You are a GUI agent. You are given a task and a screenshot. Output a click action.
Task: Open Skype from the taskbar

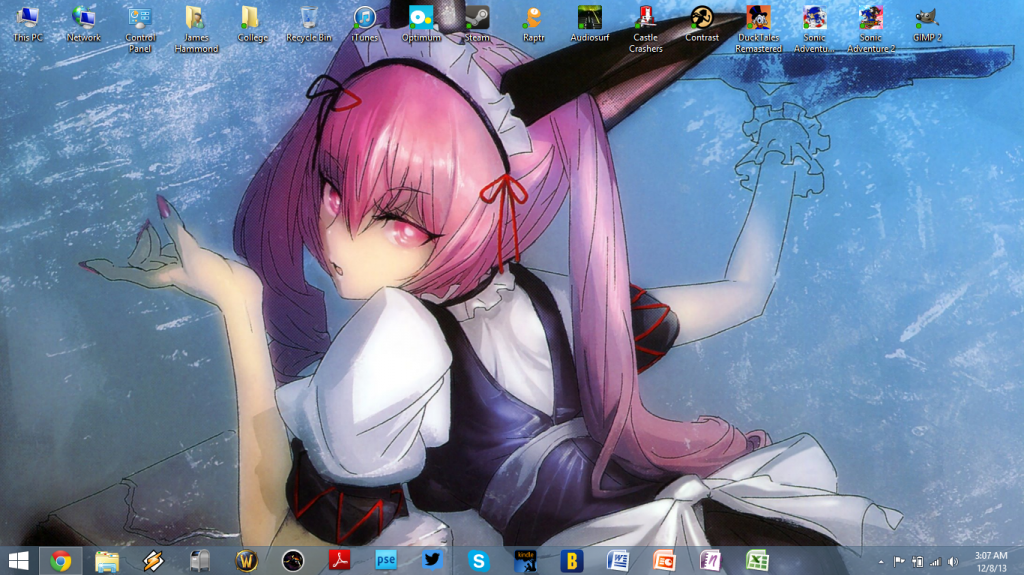[479, 561]
